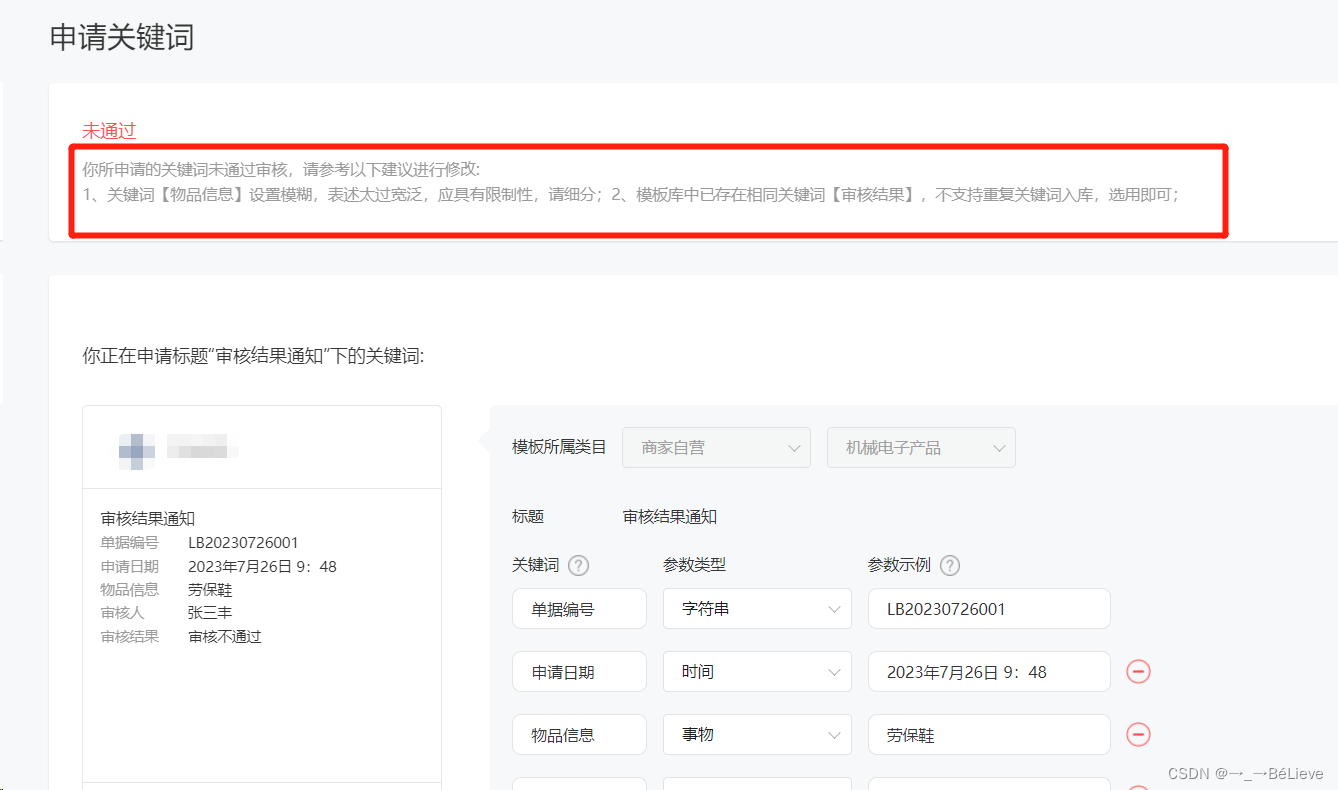Click the LB20230726001 example field
Image resolution: width=1338 pixels, height=790 pixels.
coord(989,608)
